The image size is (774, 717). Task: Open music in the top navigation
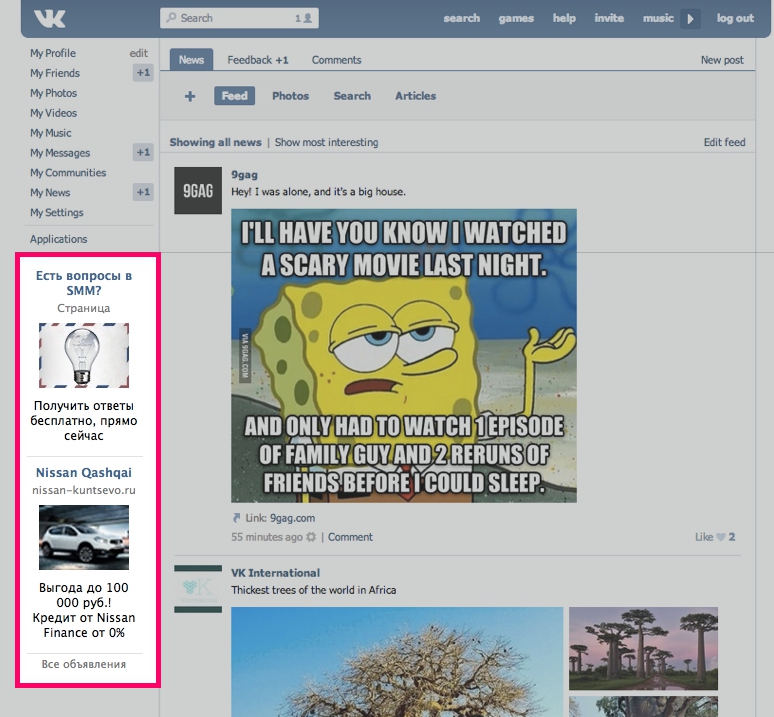click(x=658, y=18)
